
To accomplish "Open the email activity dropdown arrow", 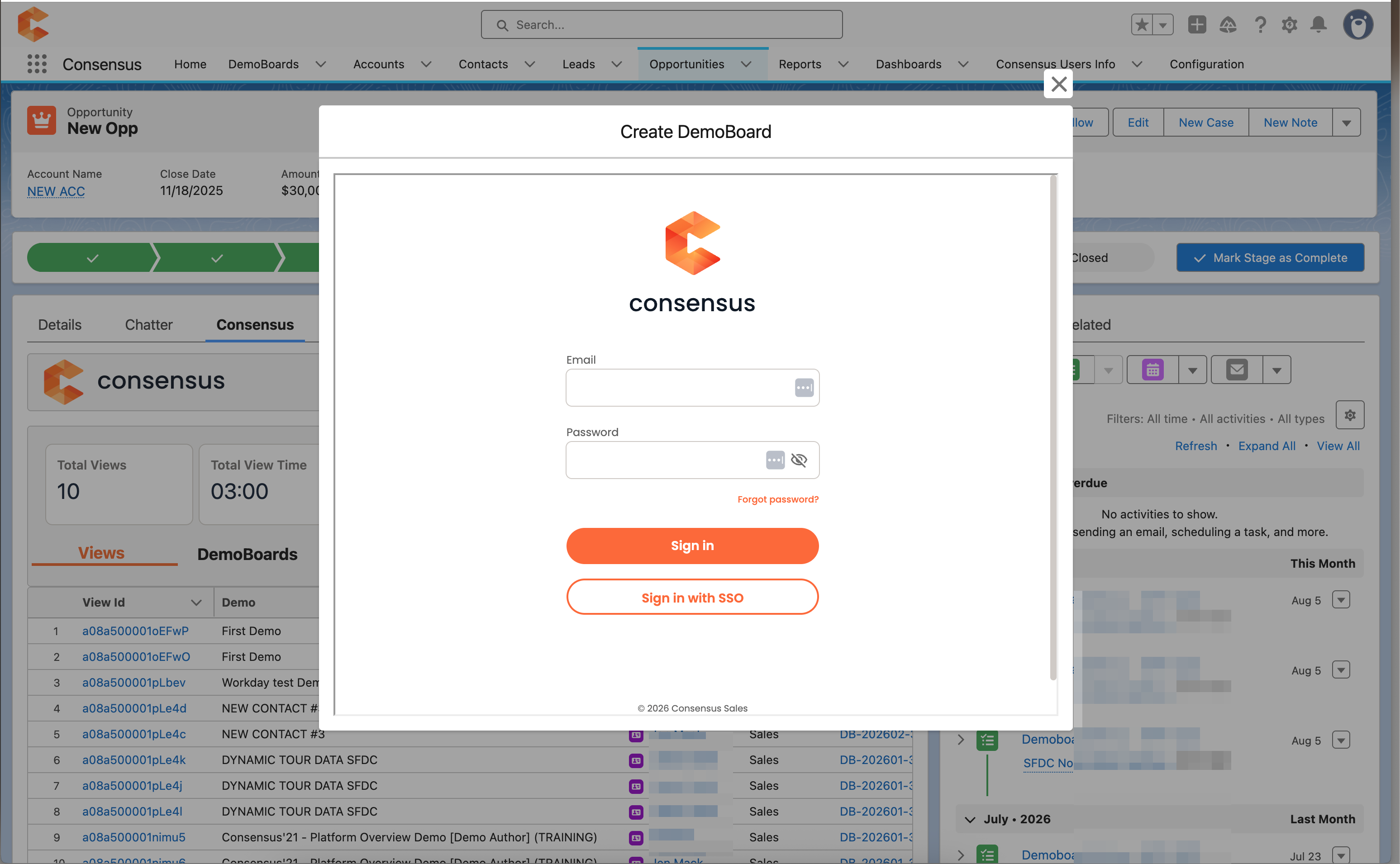I will click(x=1277, y=370).
